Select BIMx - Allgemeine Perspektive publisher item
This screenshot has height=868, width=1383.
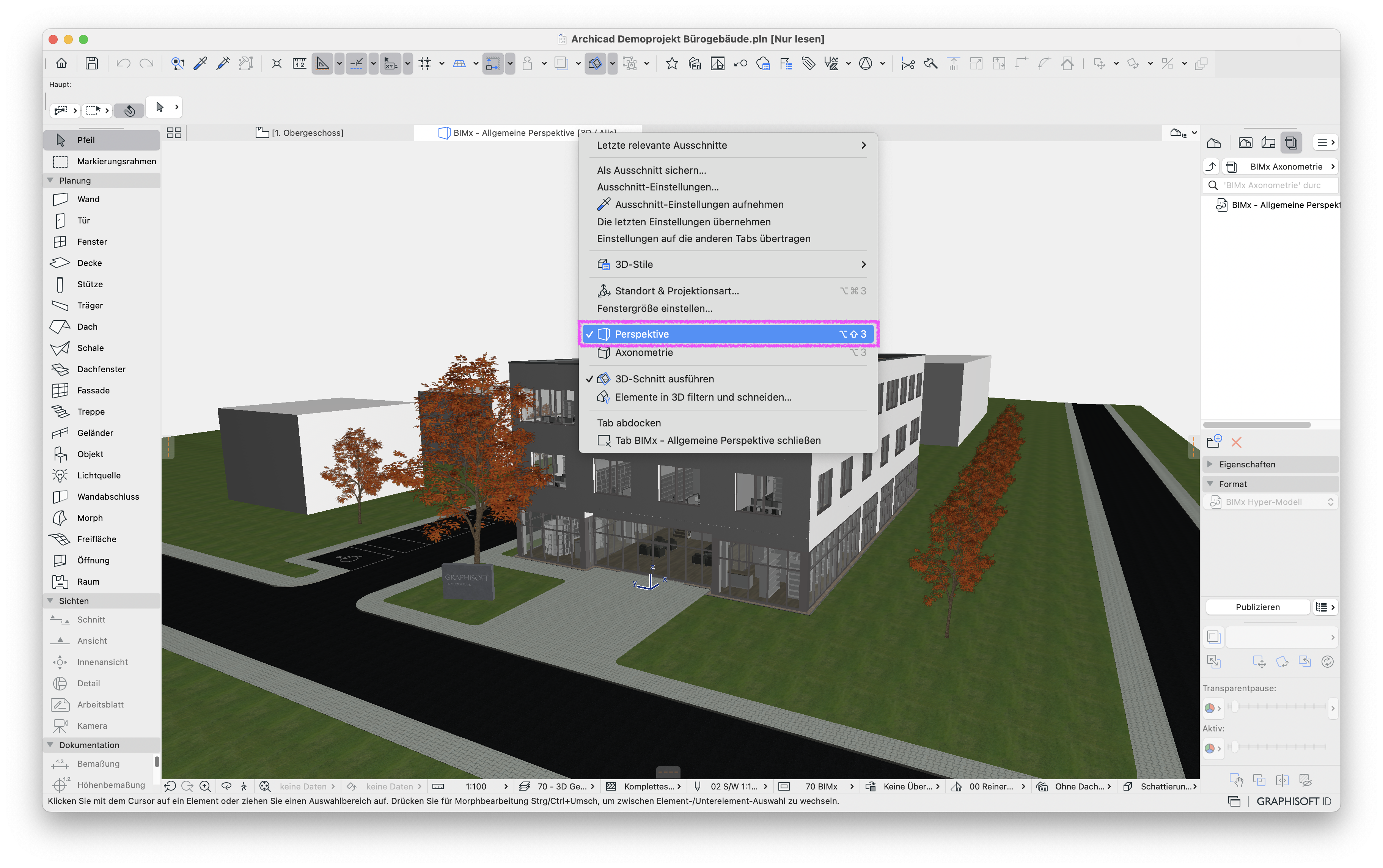[x=1278, y=205]
